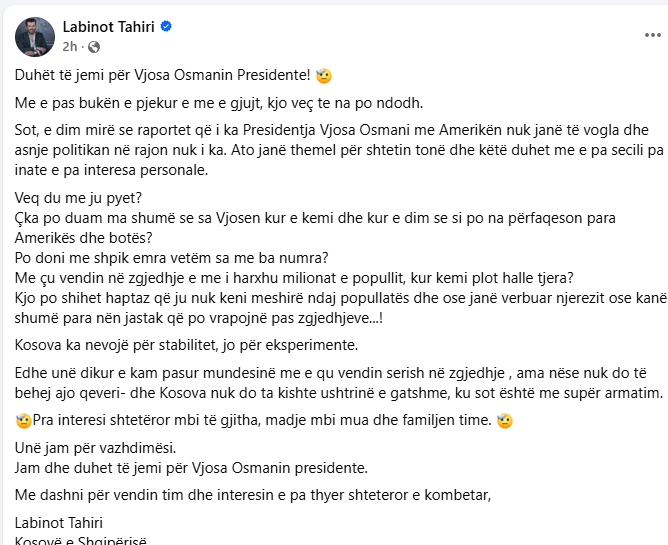This screenshot has width=668, height=545.
Task: Click the line 'Me dashni për vendin tim'
Action: coord(255,492)
